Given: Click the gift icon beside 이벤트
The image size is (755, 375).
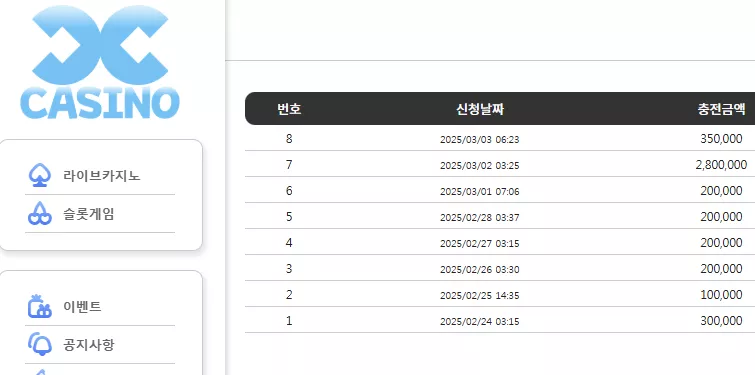Looking at the screenshot, I should tap(39, 306).
